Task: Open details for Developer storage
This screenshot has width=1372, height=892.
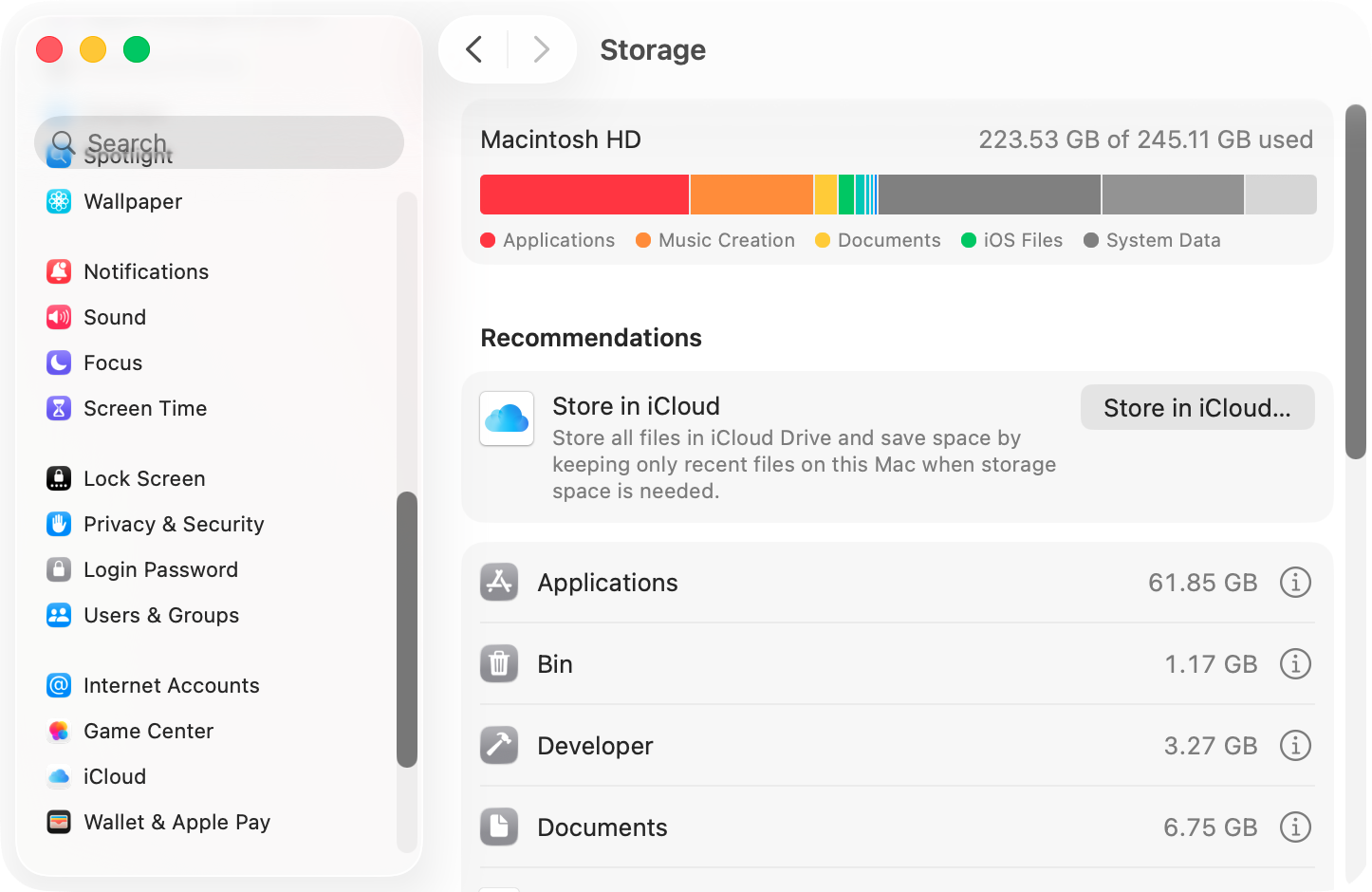Action: [x=1295, y=746]
